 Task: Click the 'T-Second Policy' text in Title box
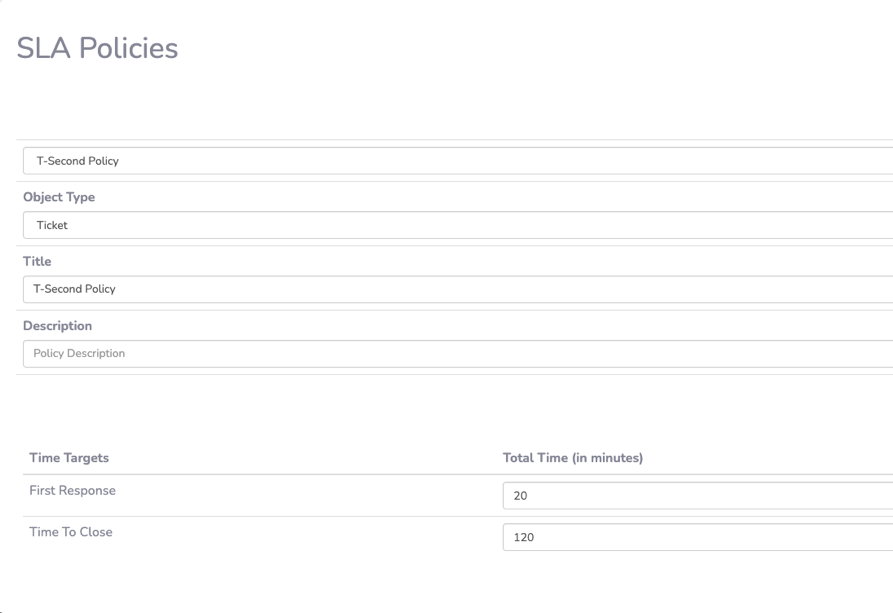(74, 289)
